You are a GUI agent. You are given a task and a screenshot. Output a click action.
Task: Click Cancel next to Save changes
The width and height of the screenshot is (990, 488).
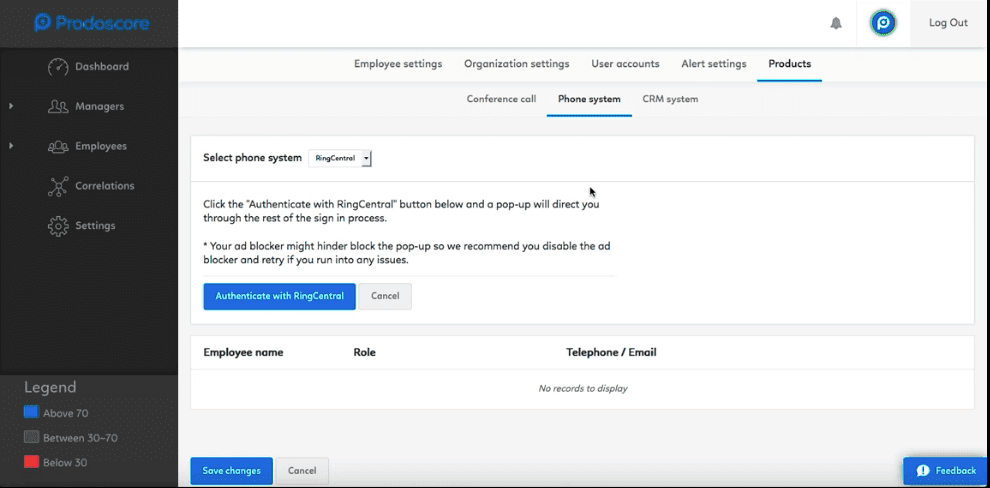click(302, 471)
